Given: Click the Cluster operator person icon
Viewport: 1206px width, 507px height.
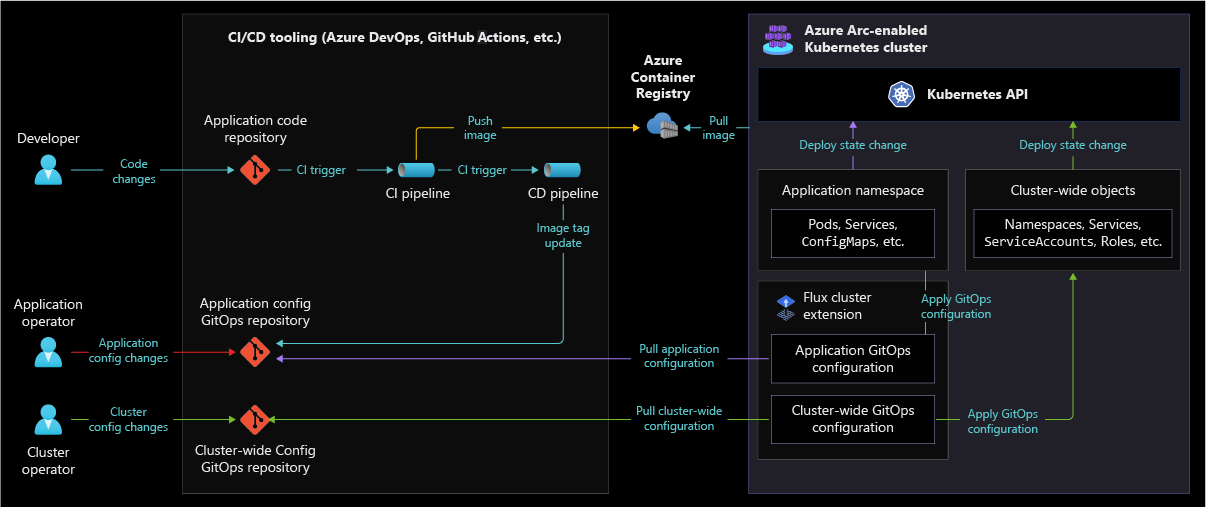Looking at the screenshot, I should [48, 419].
